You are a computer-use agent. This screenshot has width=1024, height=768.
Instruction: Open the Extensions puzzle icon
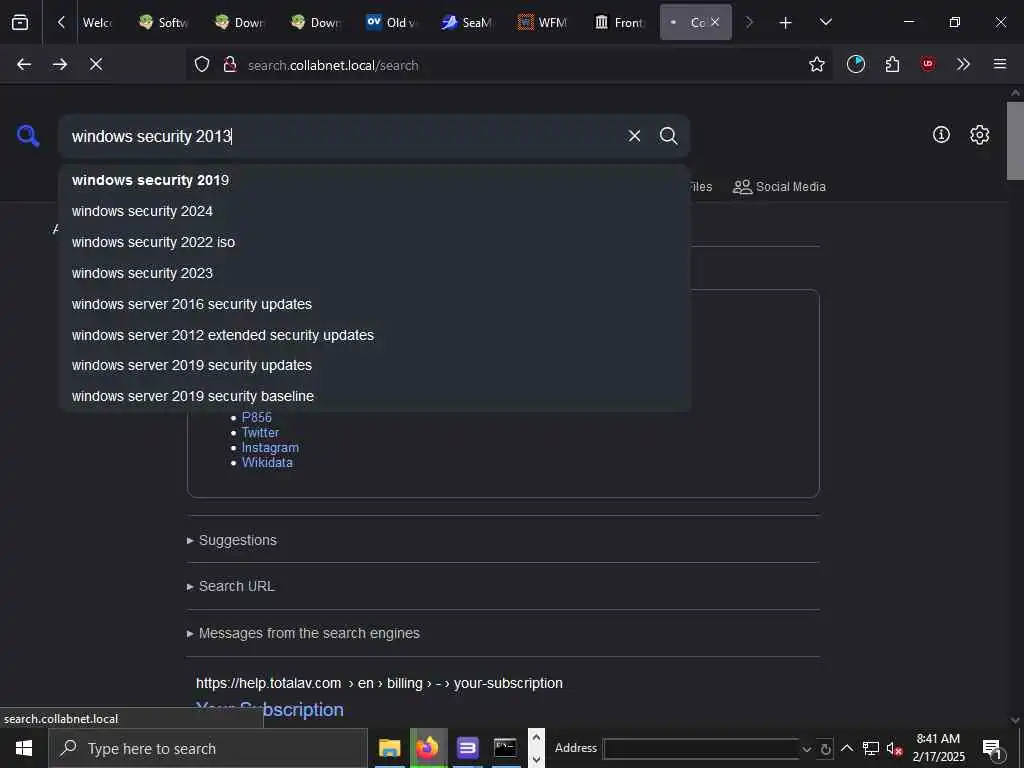[x=892, y=64]
